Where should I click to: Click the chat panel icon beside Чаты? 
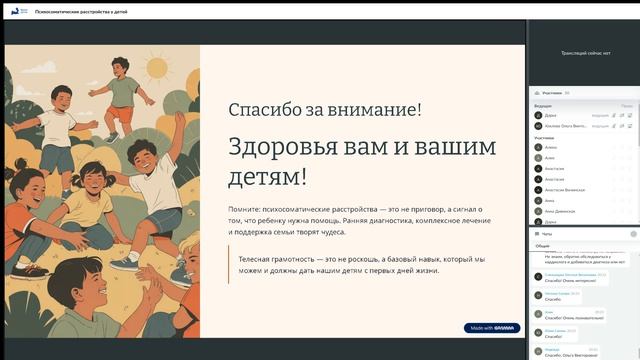click(x=537, y=234)
